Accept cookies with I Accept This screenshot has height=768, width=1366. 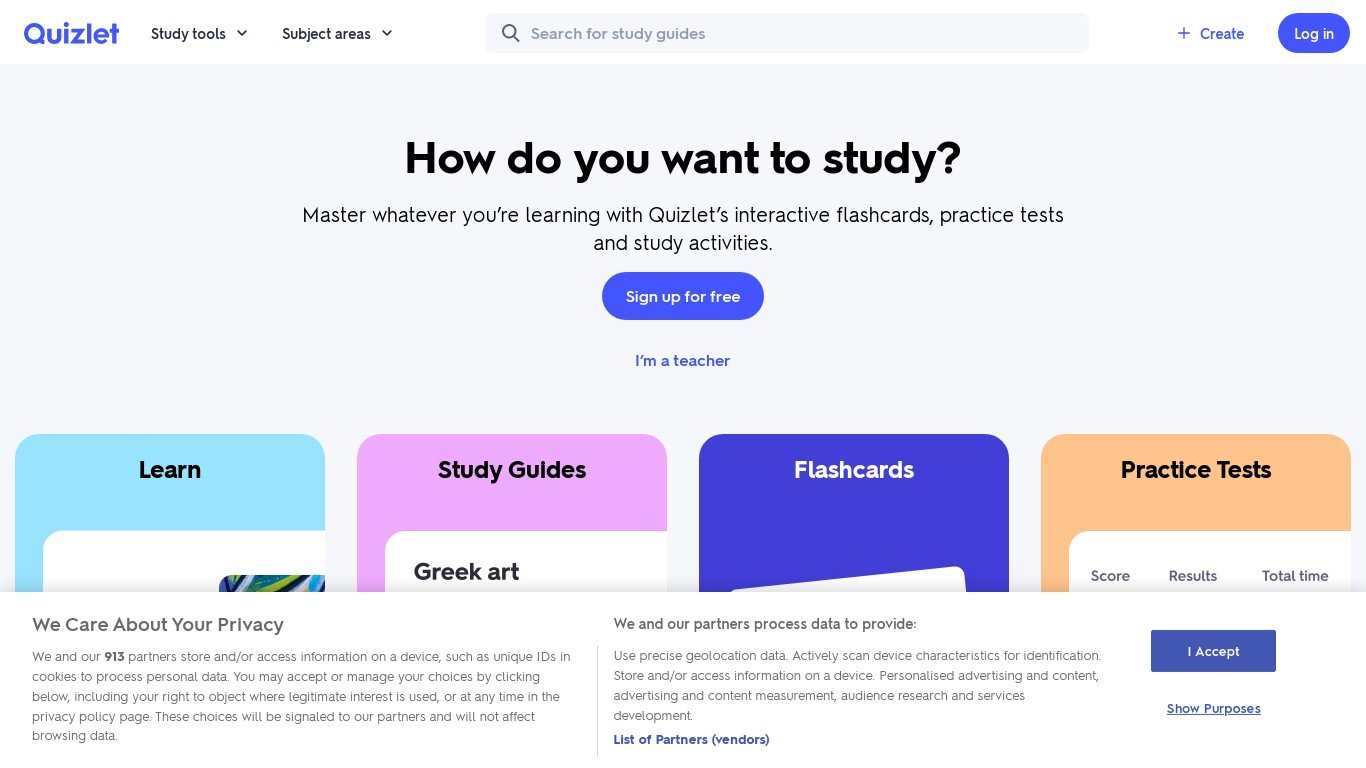[x=1213, y=651]
